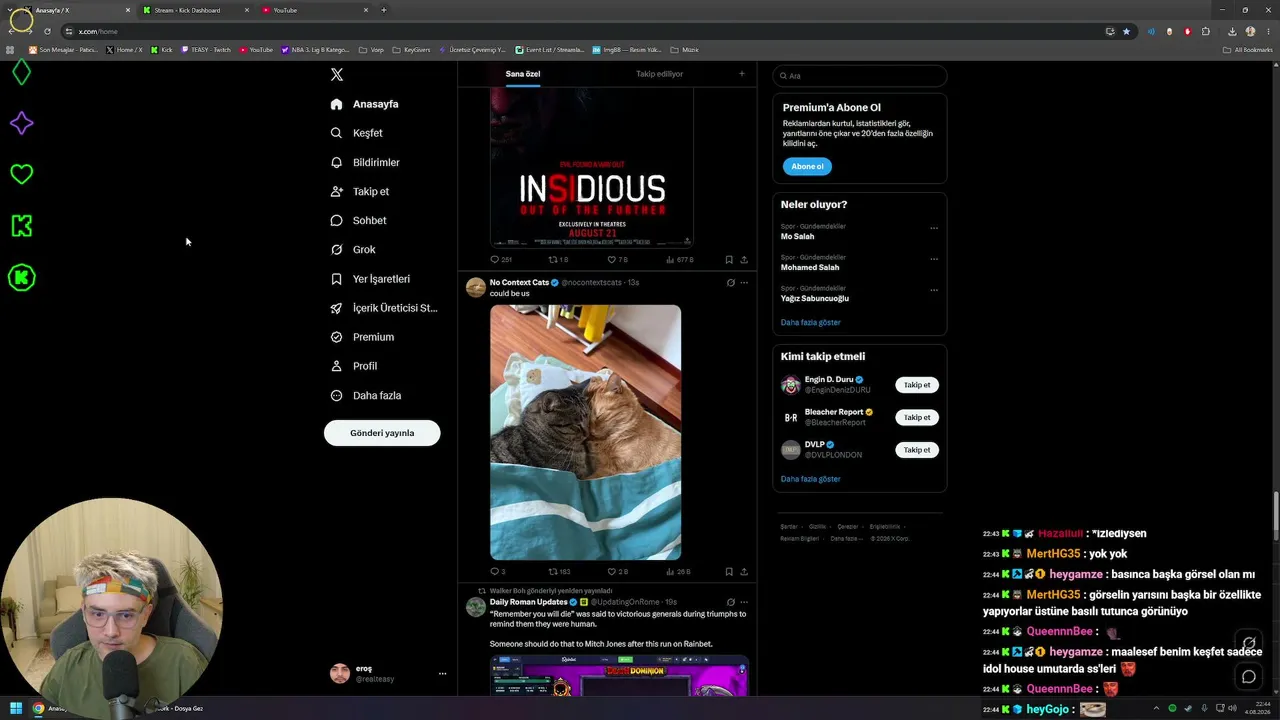The image size is (1280, 720).
Task: Open TEASY - Twitch bookmark
Action: 206,49
